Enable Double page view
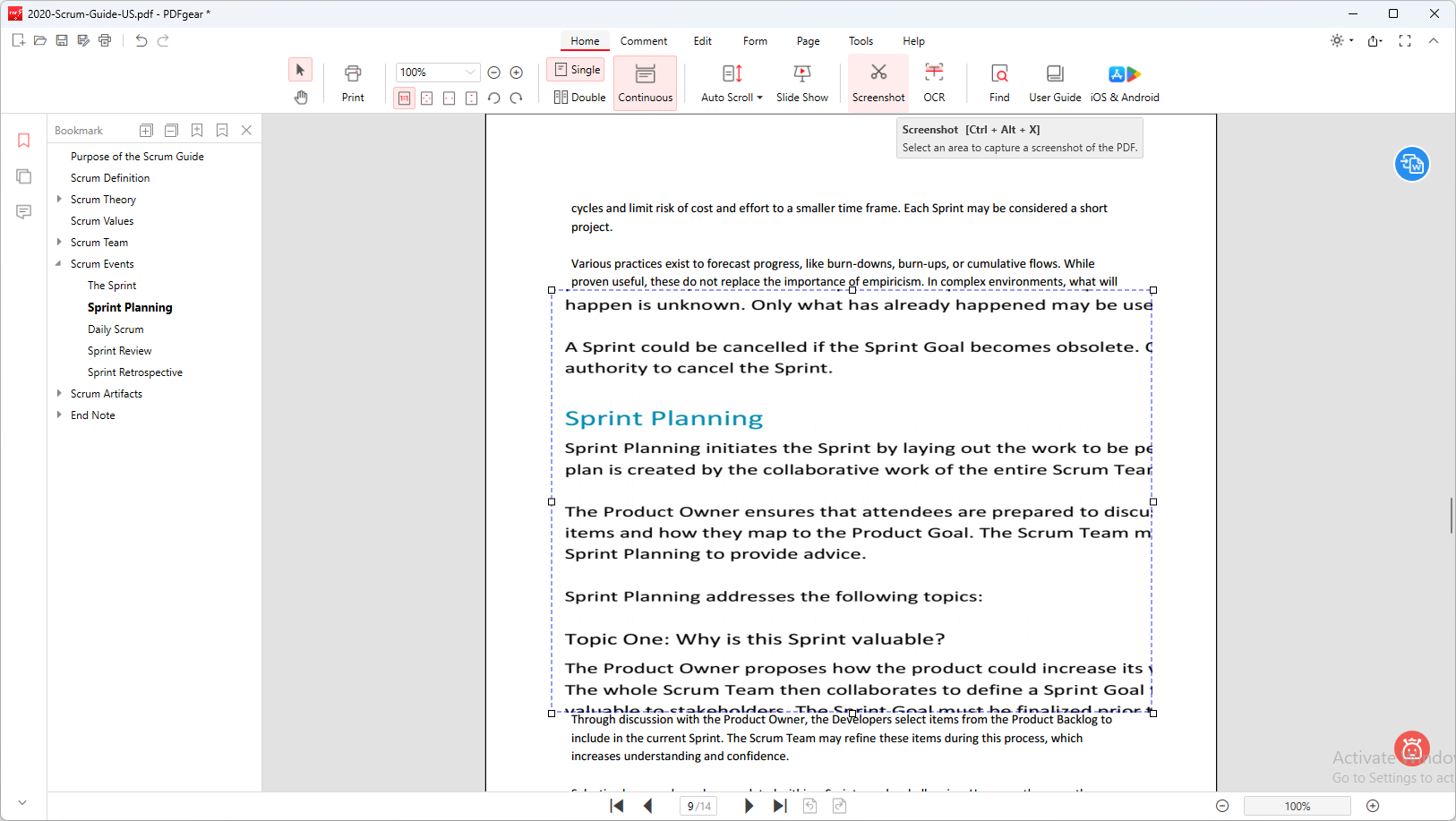 coord(578,97)
